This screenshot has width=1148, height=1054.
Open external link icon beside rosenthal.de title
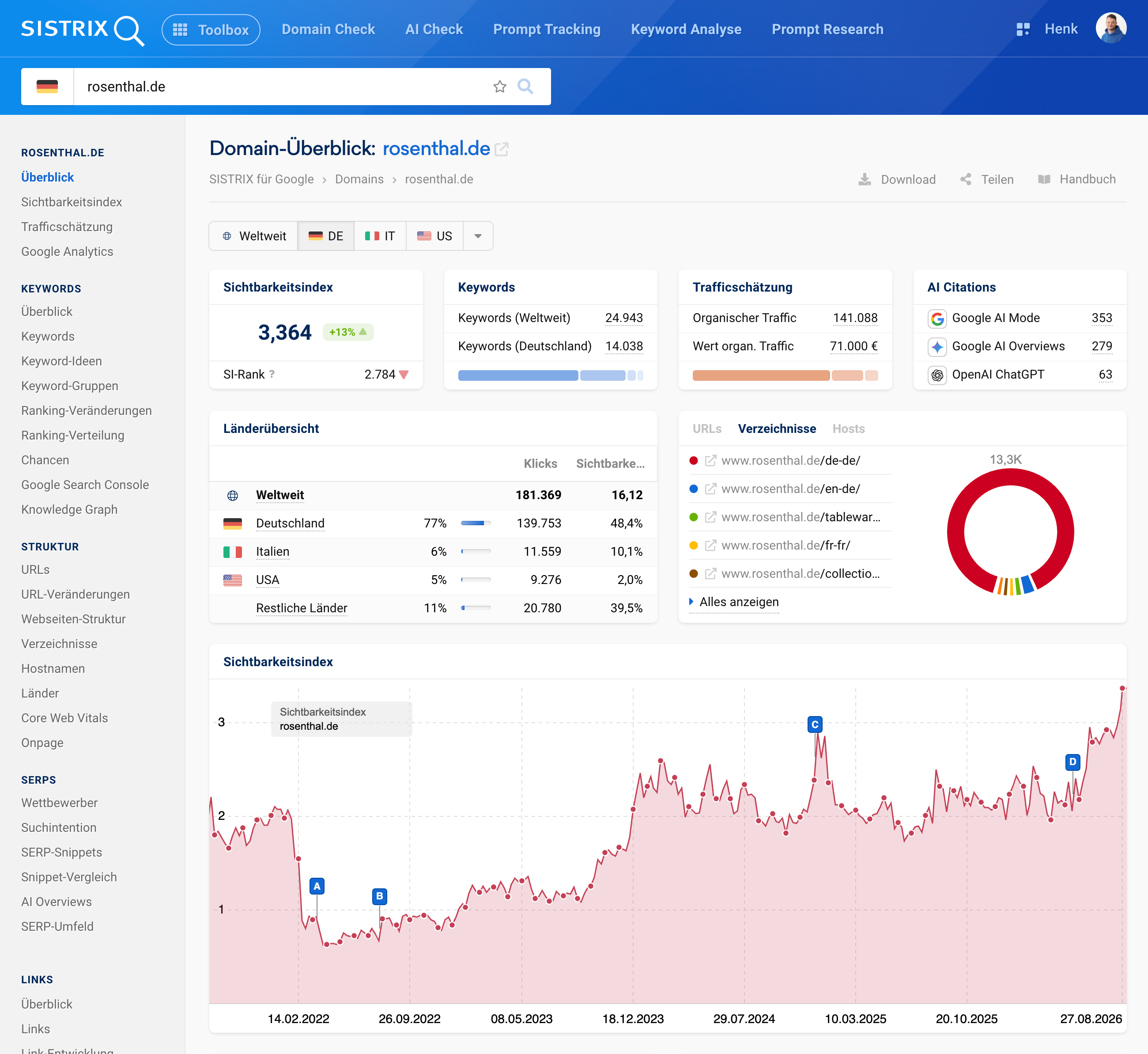point(502,149)
